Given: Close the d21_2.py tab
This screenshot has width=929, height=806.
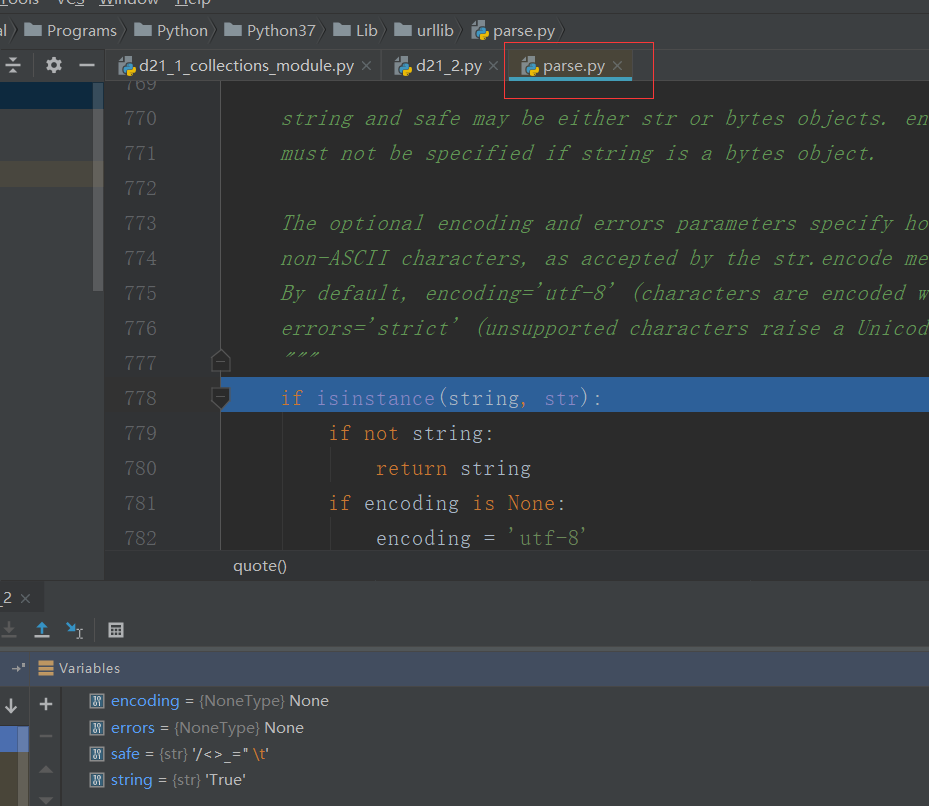Looking at the screenshot, I should [x=494, y=66].
